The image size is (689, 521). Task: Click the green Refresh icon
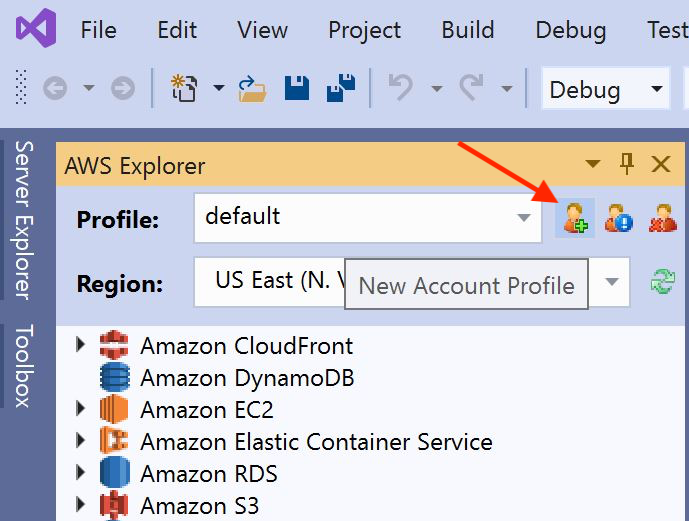pos(662,282)
